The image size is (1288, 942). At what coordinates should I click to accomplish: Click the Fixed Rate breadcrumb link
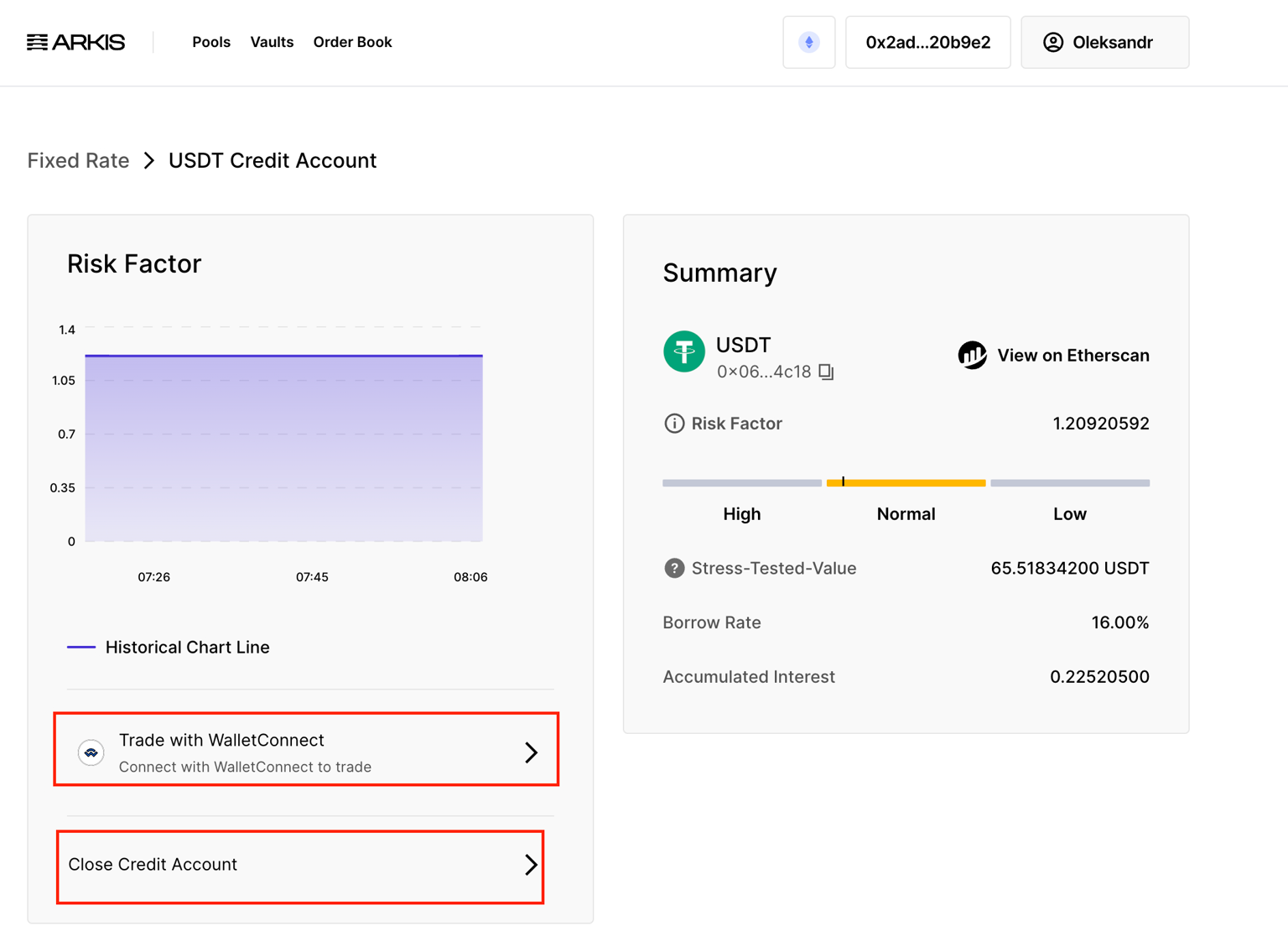pyautogui.click(x=78, y=160)
